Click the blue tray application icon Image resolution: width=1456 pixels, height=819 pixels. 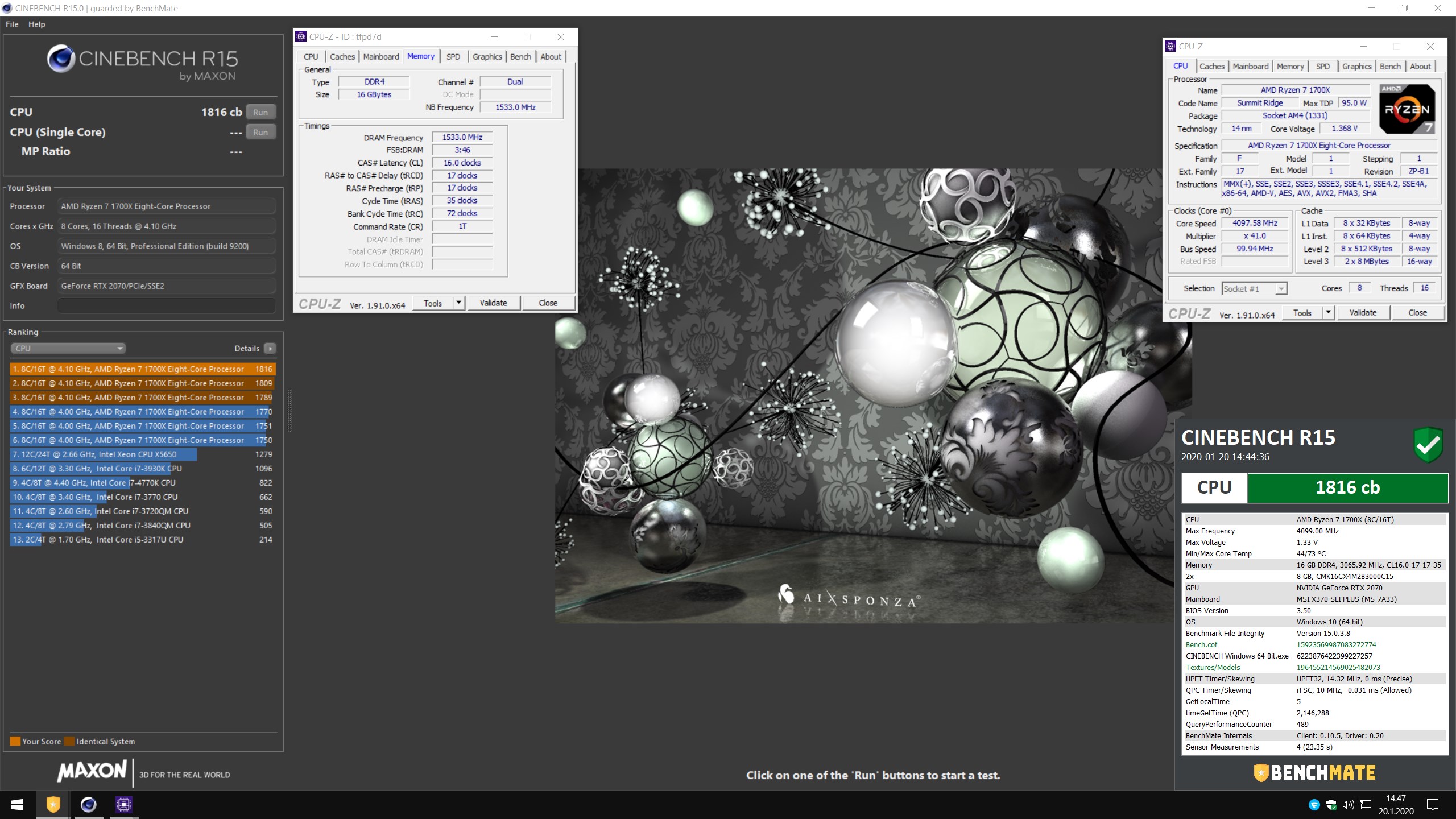(1314, 805)
